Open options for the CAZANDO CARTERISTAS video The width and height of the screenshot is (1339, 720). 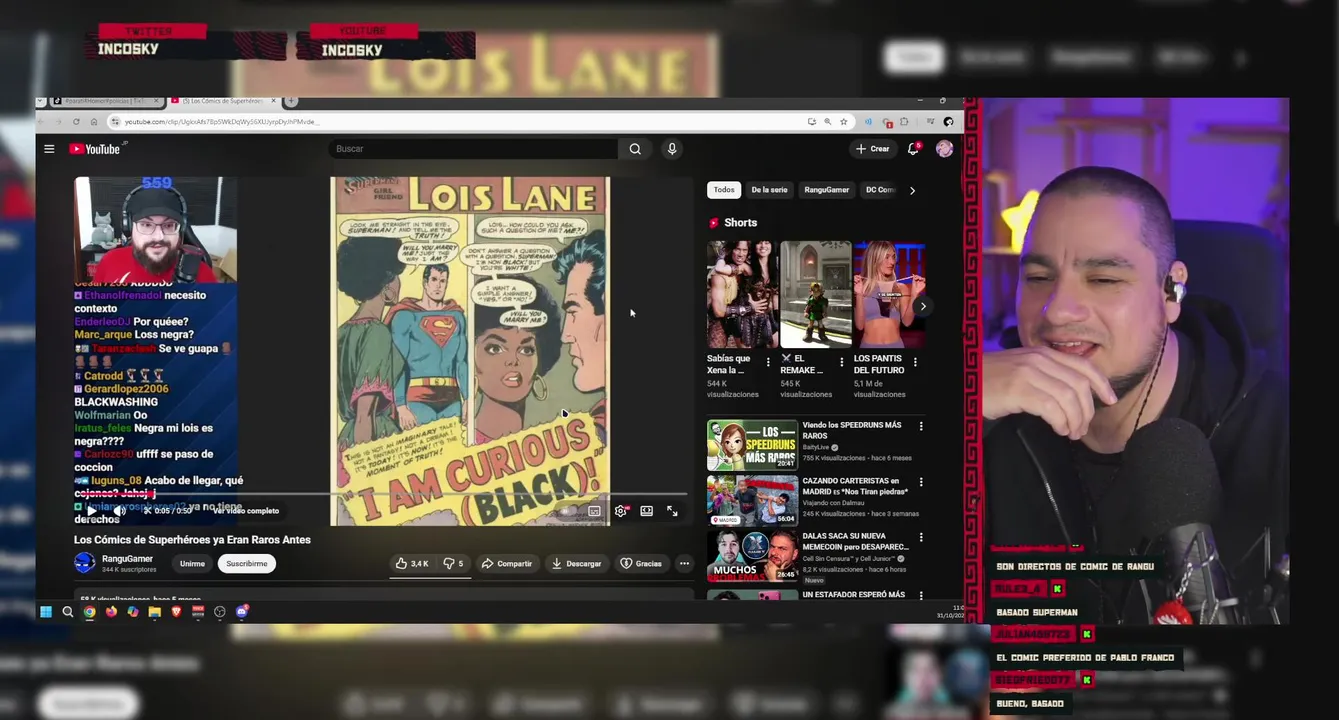pyautogui.click(x=921, y=482)
